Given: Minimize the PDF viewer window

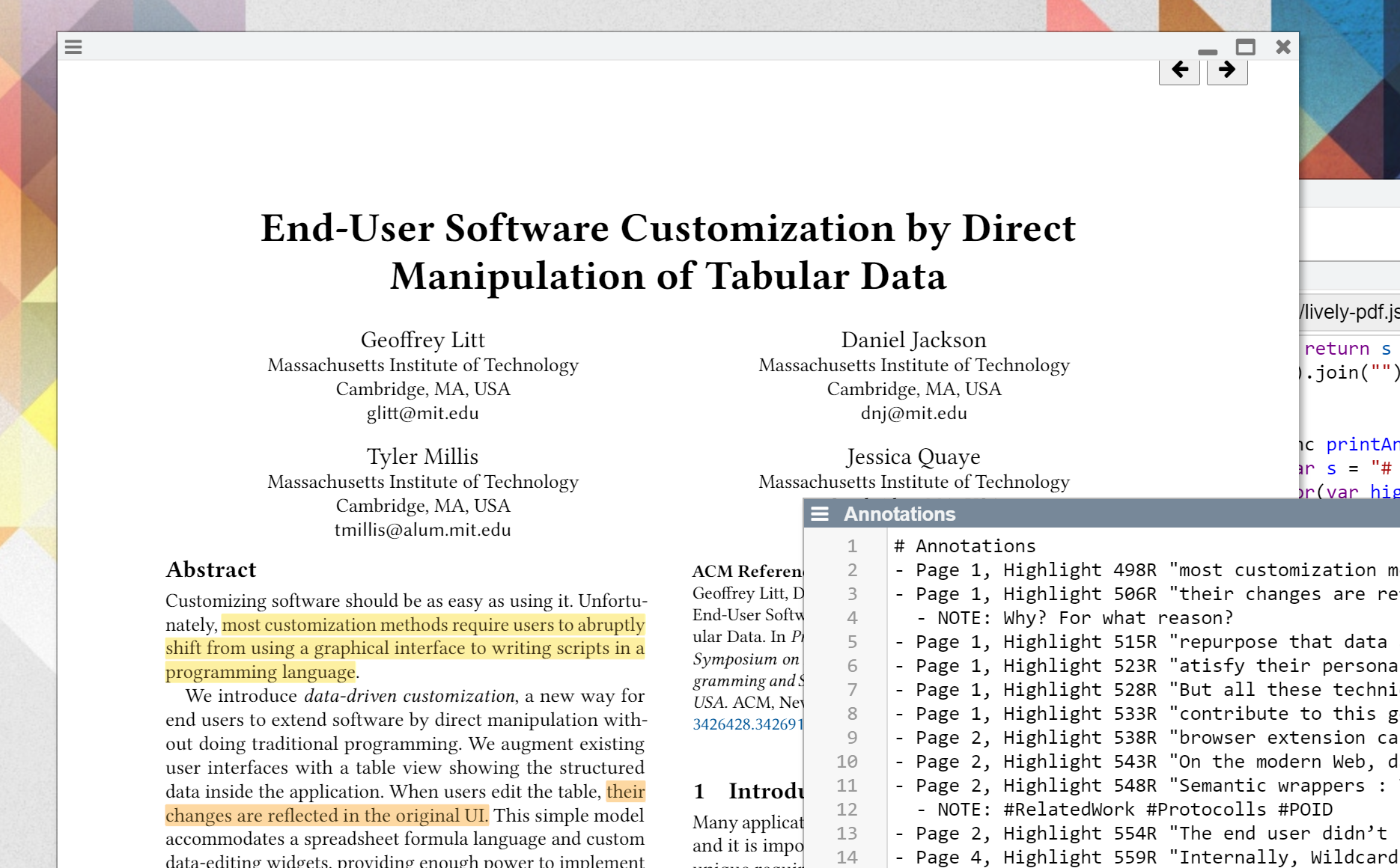Looking at the screenshot, I should point(1207,51).
